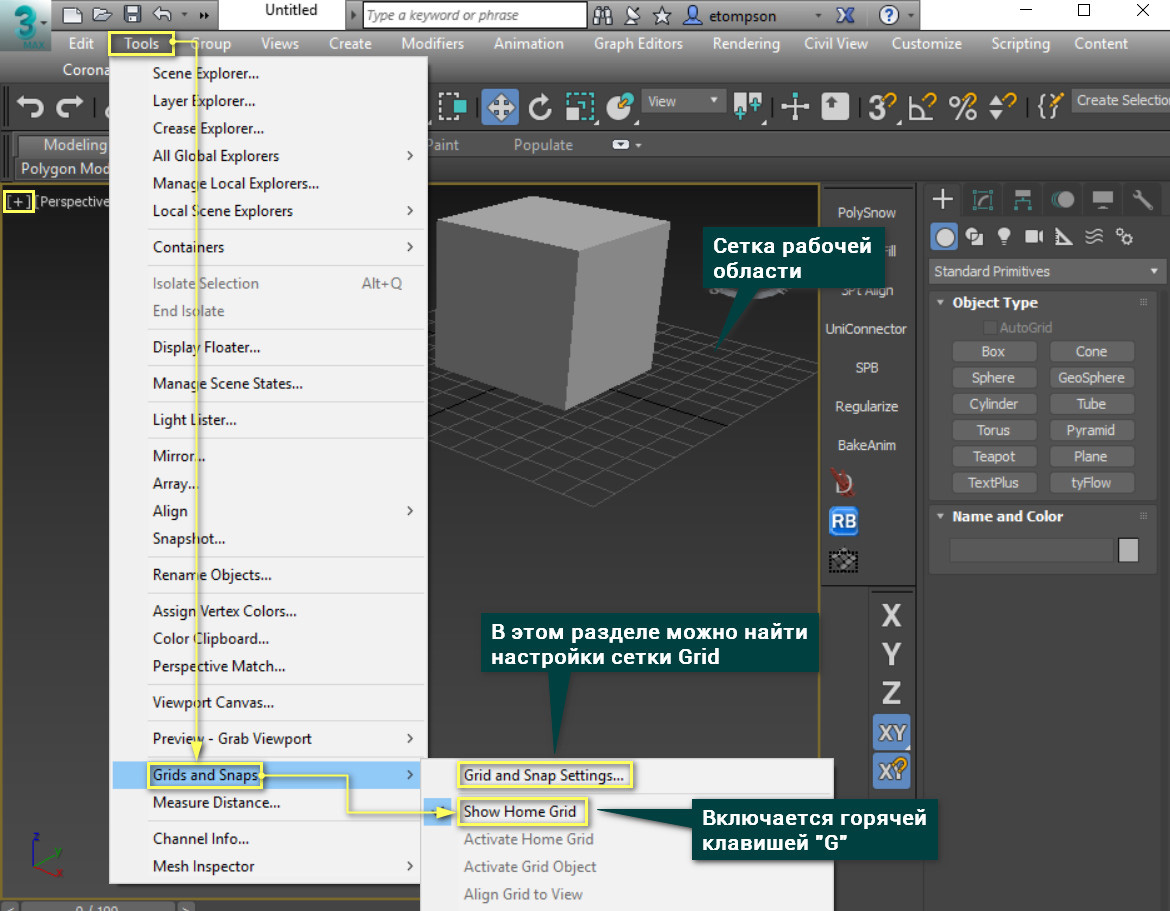Open Grid and Snap Settings
Viewport: 1170px width, 911px height.
tap(543, 775)
